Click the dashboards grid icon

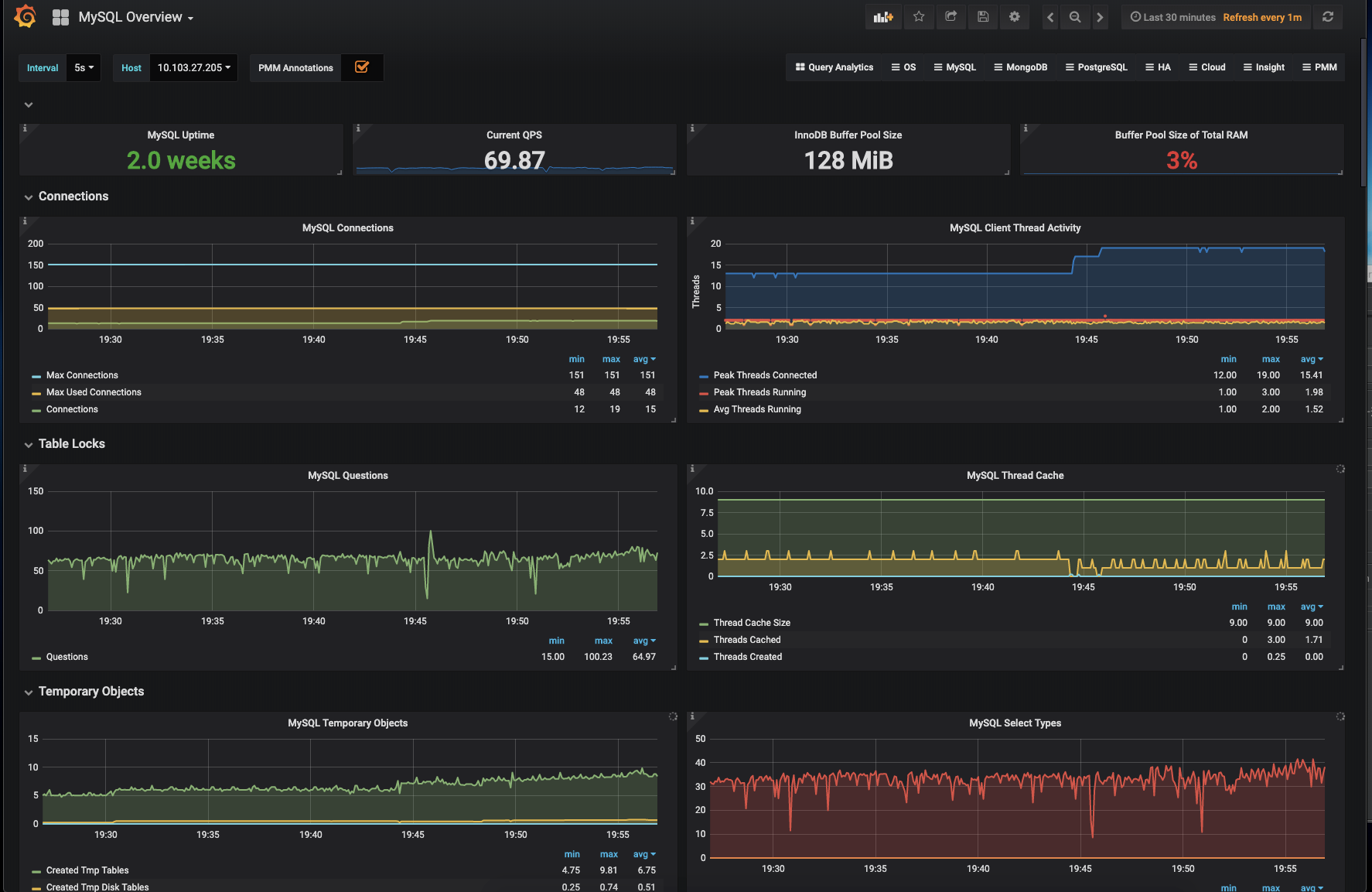[x=60, y=17]
